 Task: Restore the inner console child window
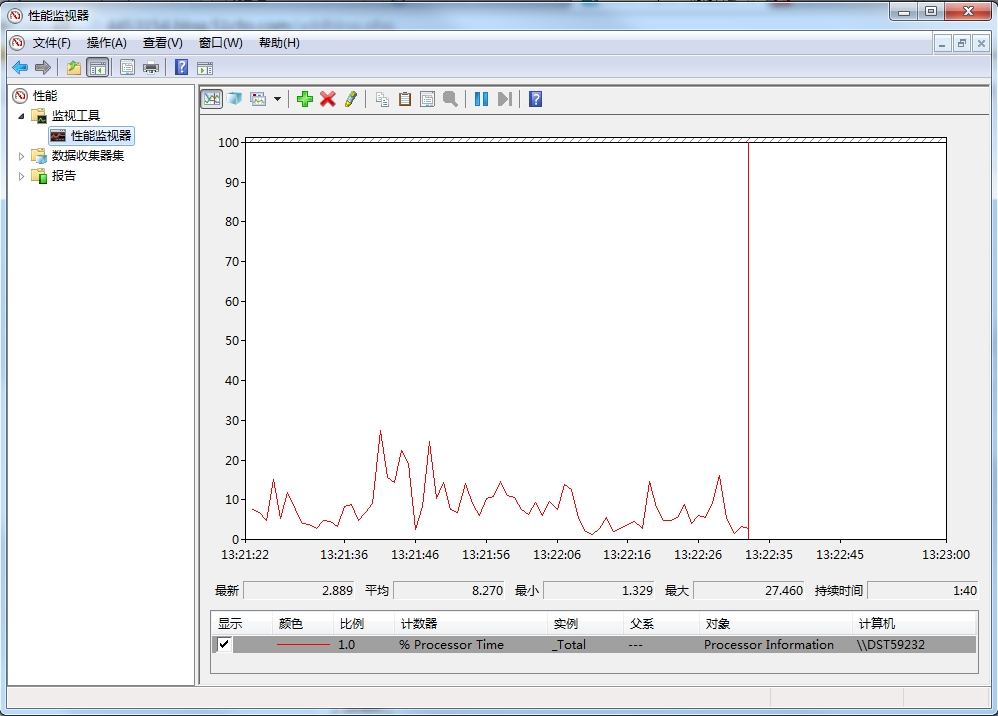pyautogui.click(x=962, y=43)
